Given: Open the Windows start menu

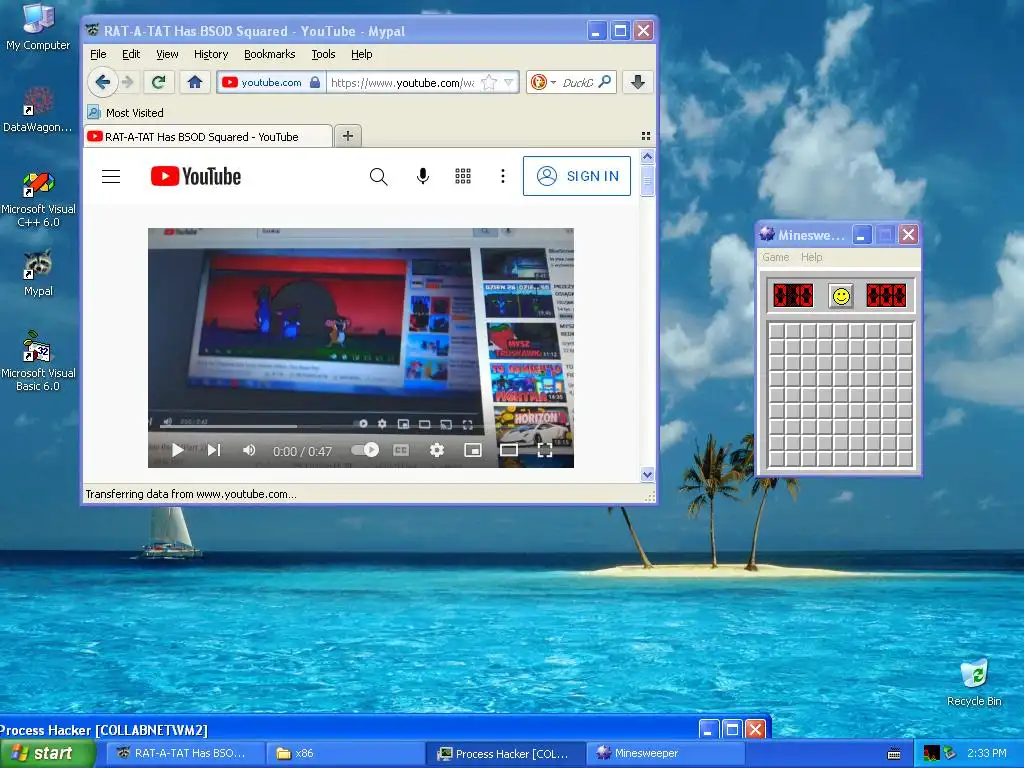Looking at the screenshot, I should [x=47, y=754].
